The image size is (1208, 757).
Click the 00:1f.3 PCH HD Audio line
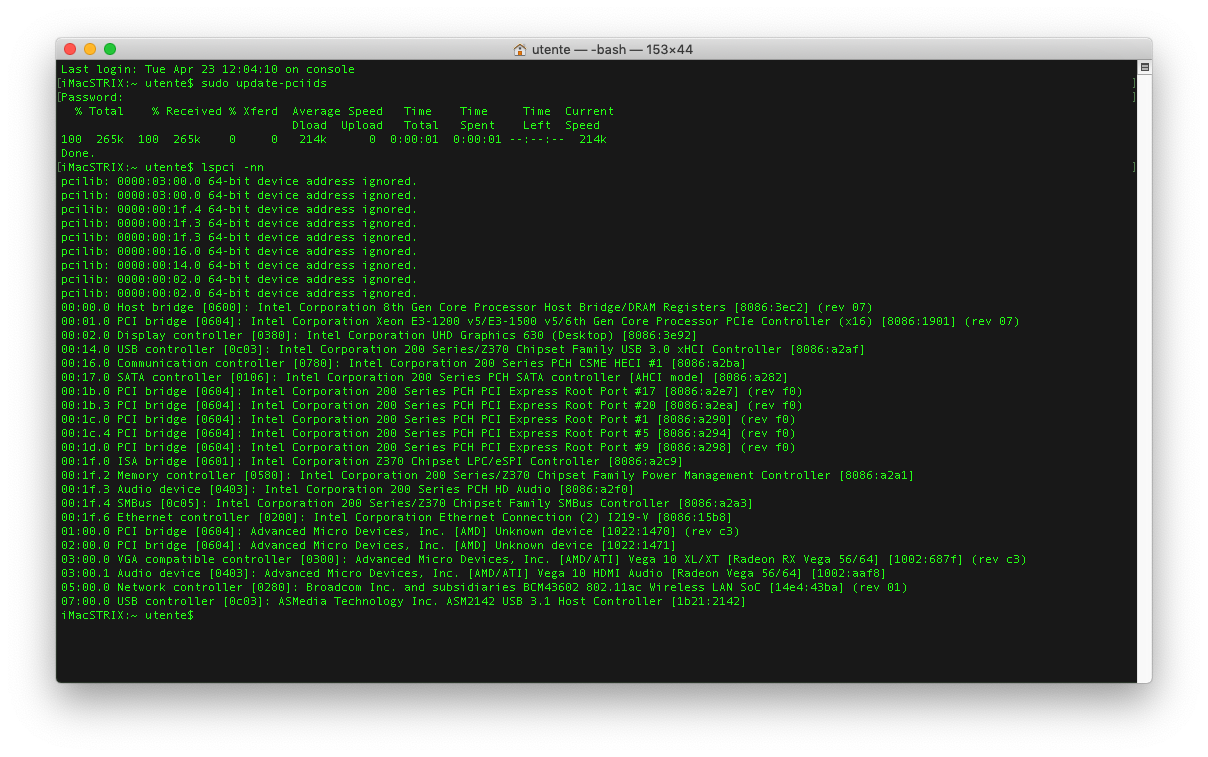coord(348,489)
